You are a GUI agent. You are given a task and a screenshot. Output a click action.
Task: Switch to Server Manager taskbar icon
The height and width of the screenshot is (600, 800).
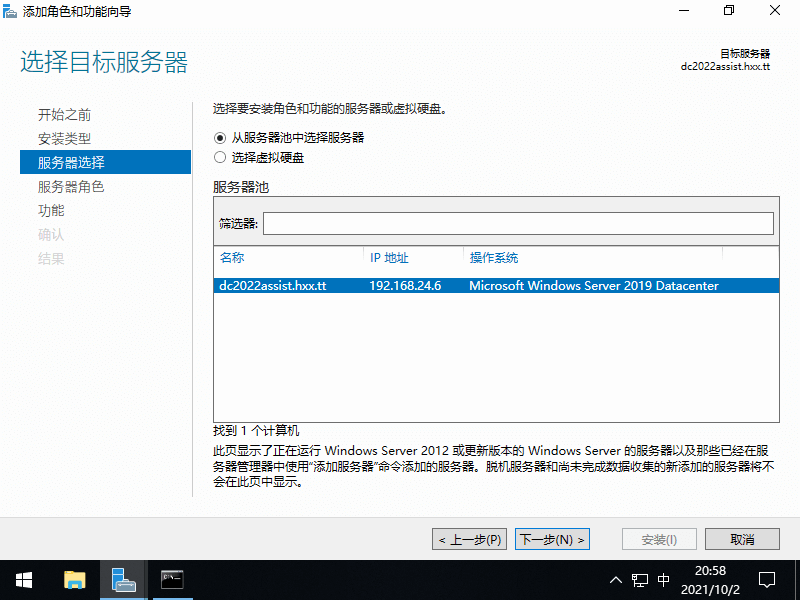[123, 580]
